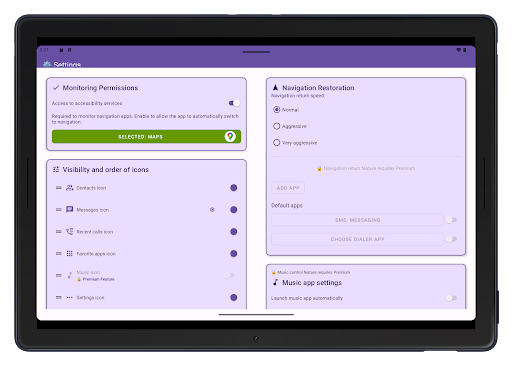Toggle the SMS: Messaging default app switch

click(x=451, y=220)
